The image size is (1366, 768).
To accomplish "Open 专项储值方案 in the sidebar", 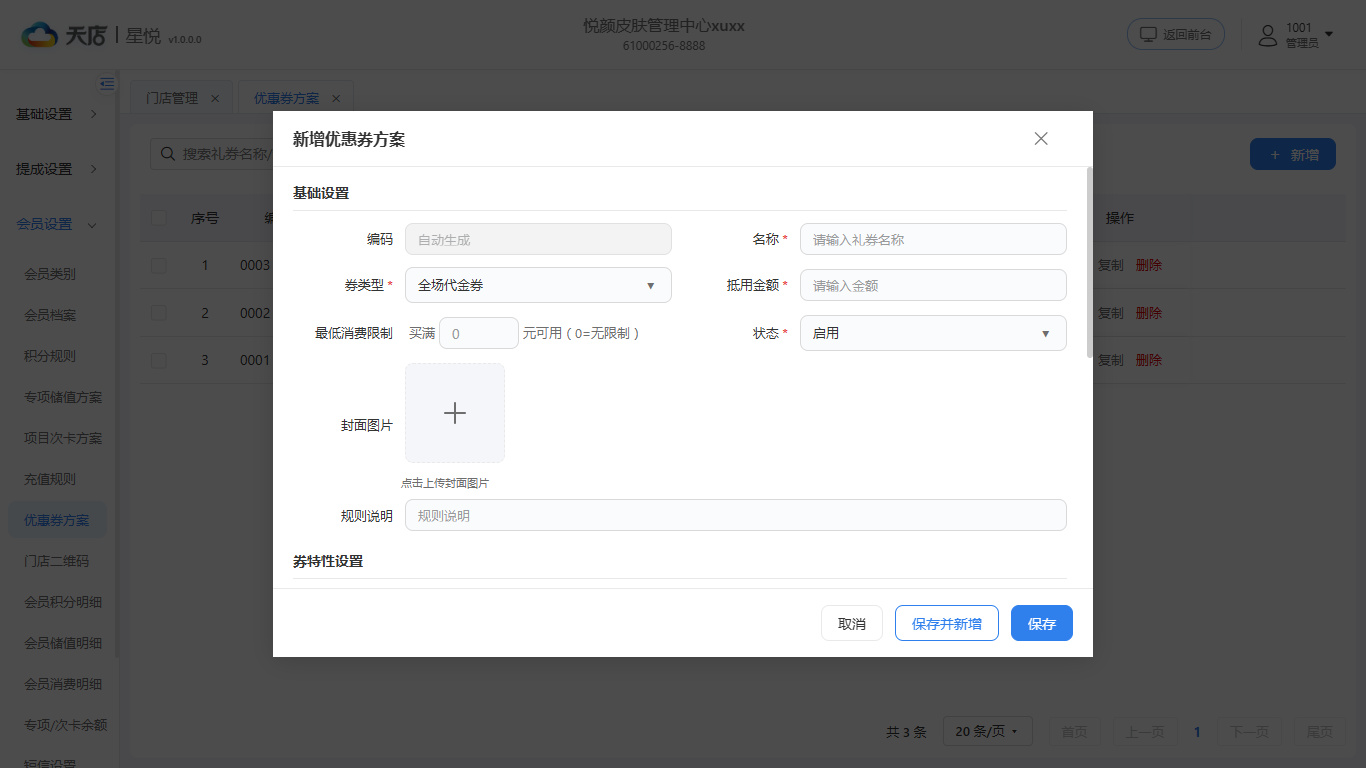I will tap(63, 397).
